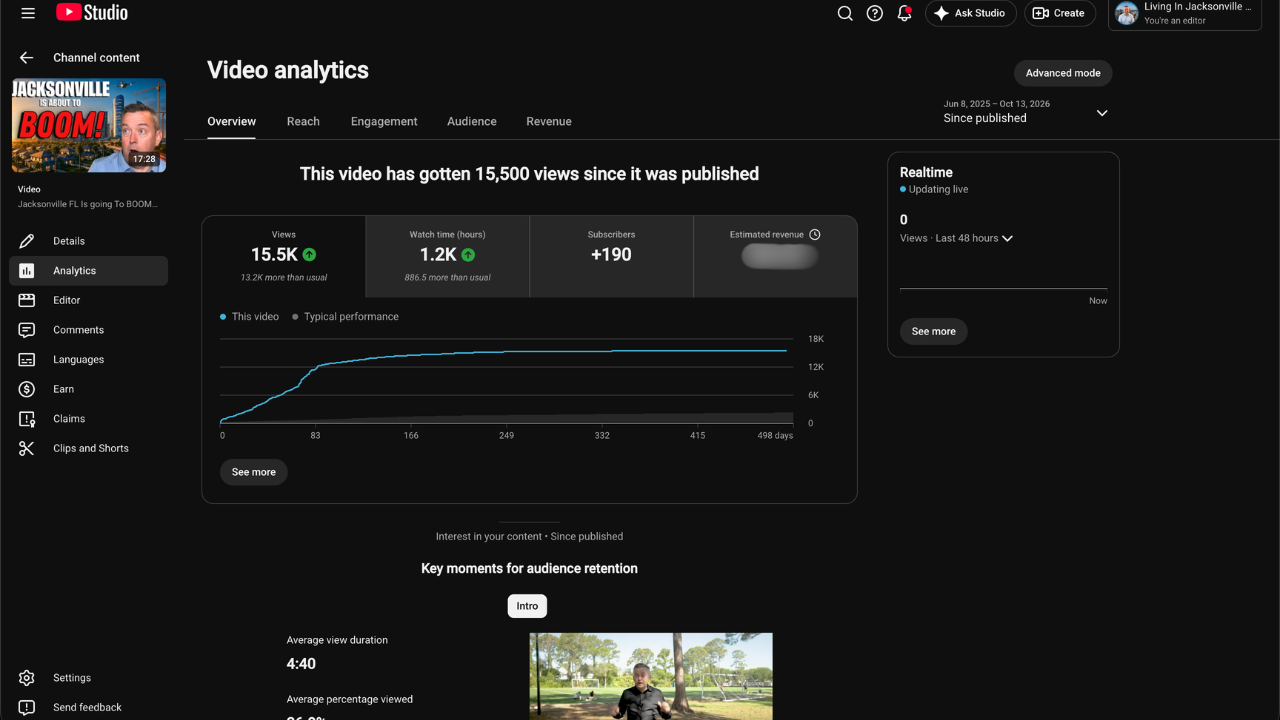
Task: Select the Views metric card
Action: (x=284, y=257)
